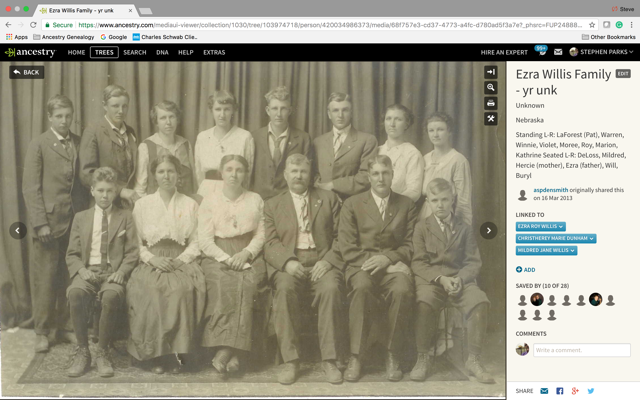Click the aspdensmith user avatar icon
The height and width of the screenshot is (400, 640).
(522, 195)
